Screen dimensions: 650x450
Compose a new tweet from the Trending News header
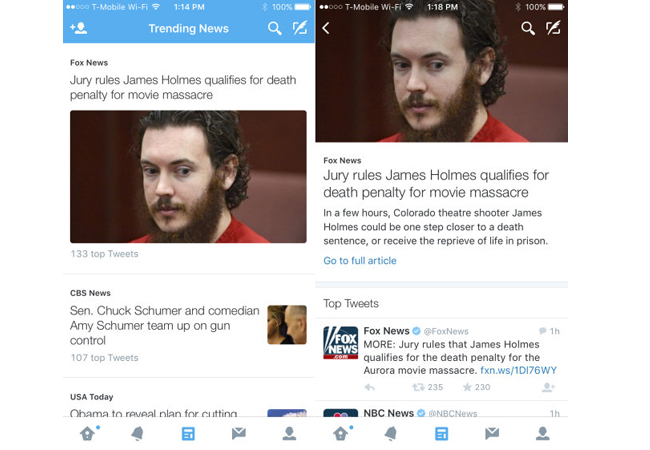(x=300, y=28)
